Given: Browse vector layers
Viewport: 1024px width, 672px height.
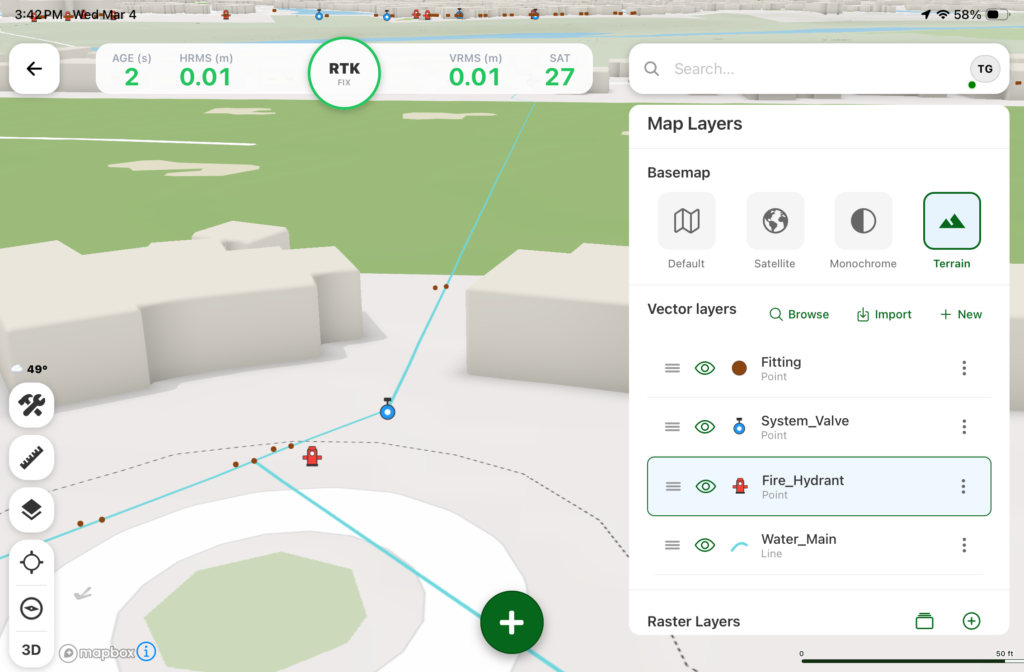Looking at the screenshot, I should [x=799, y=314].
